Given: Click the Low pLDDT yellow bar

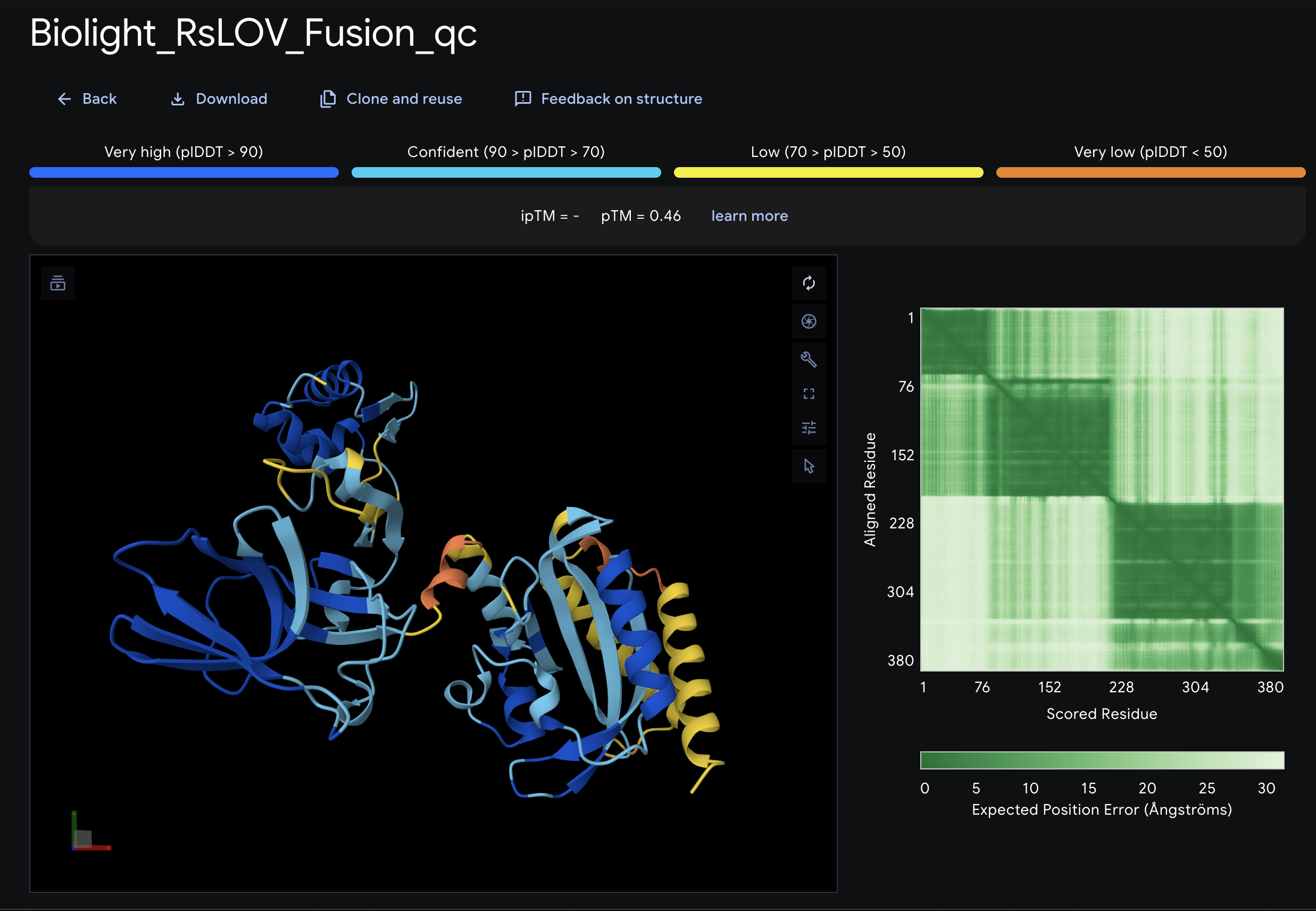Looking at the screenshot, I should (828, 172).
